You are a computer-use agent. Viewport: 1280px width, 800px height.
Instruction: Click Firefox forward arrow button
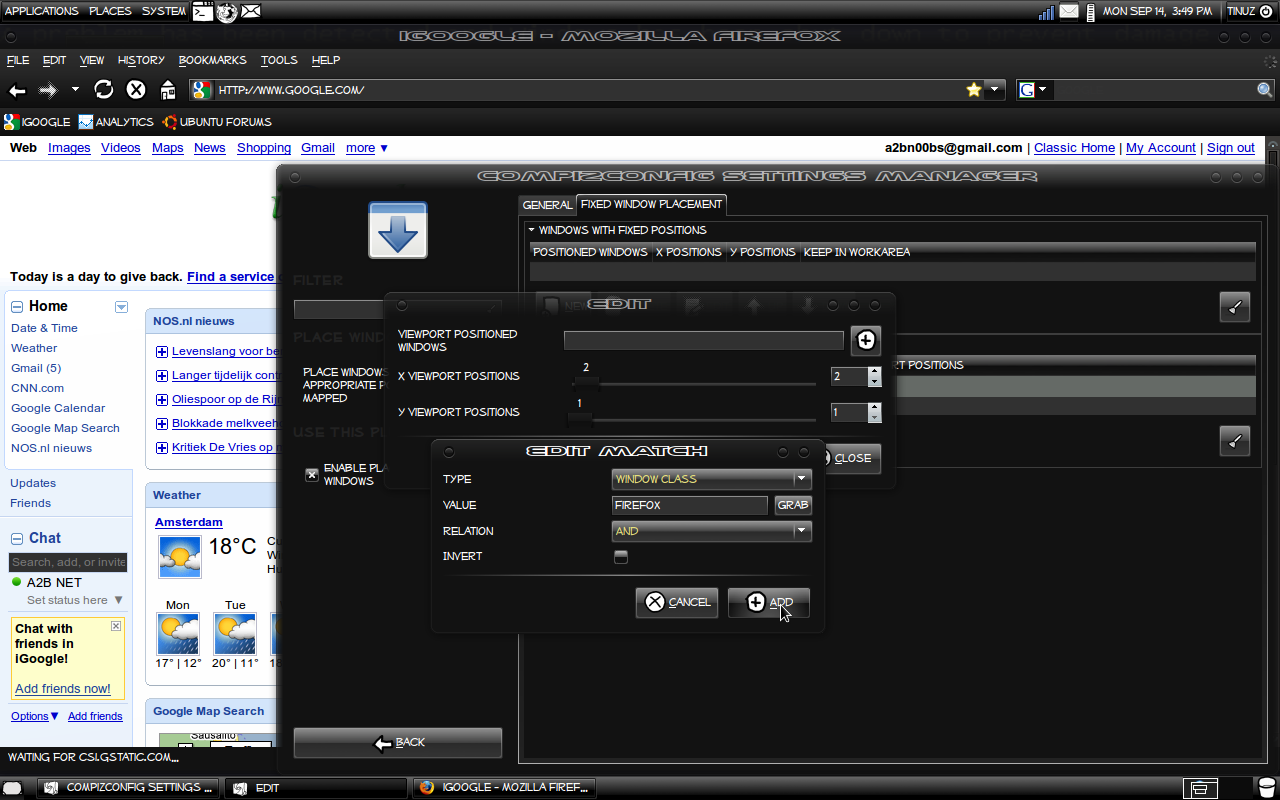pos(48,90)
